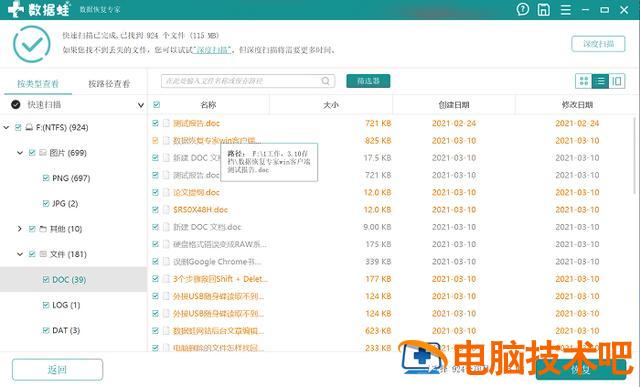Switch to 按路径查看 tab
The height and width of the screenshot is (387, 640).
click(x=109, y=84)
